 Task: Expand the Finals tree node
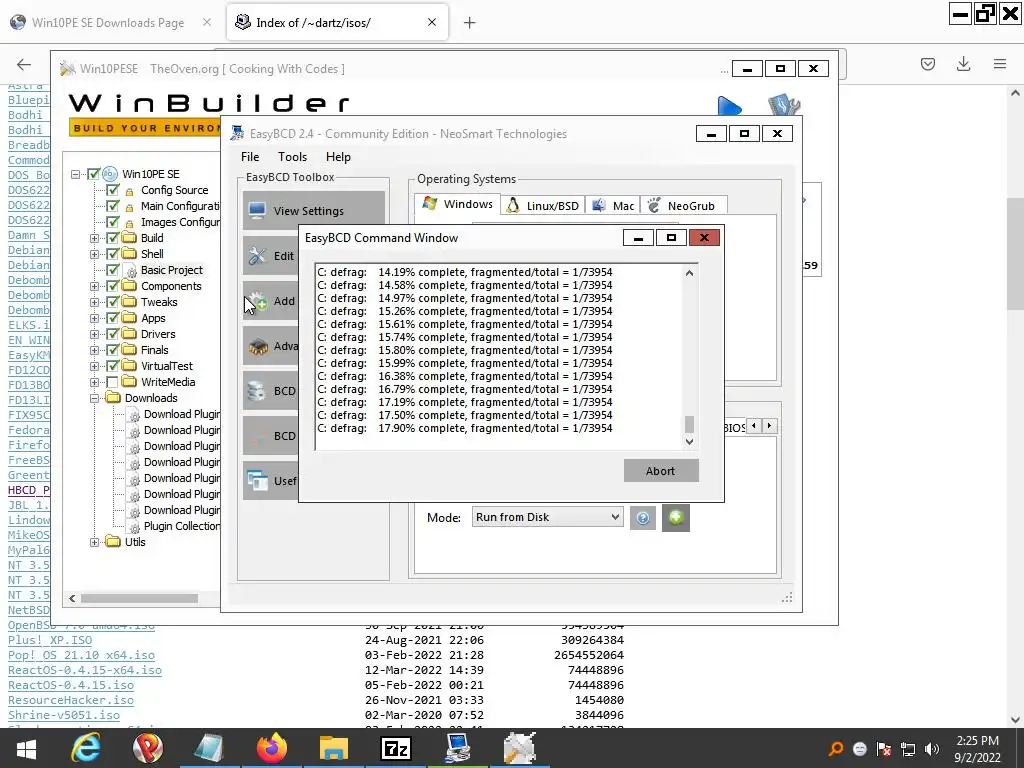coord(95,350)
